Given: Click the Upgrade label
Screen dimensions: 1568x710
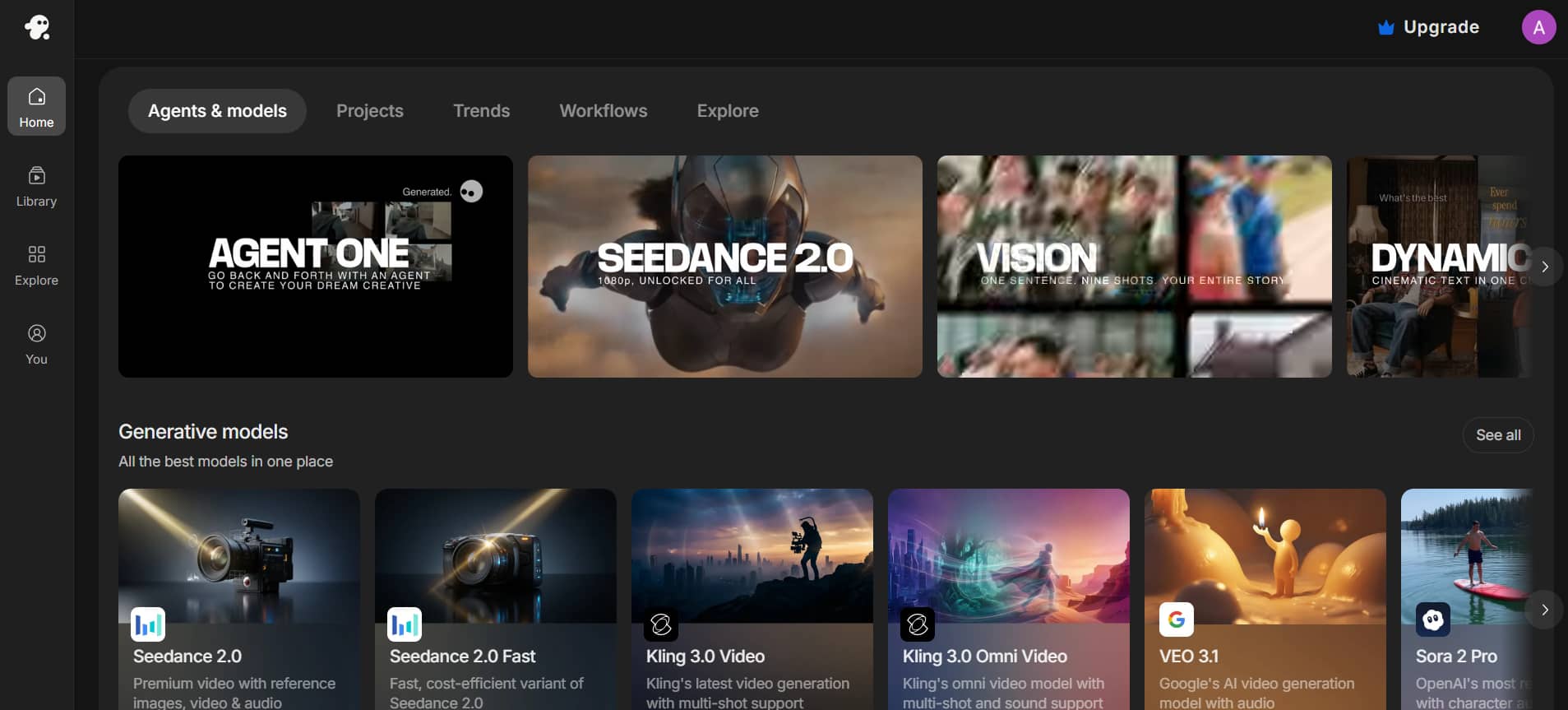Looking at the screenshot, I should [1441, 27].
